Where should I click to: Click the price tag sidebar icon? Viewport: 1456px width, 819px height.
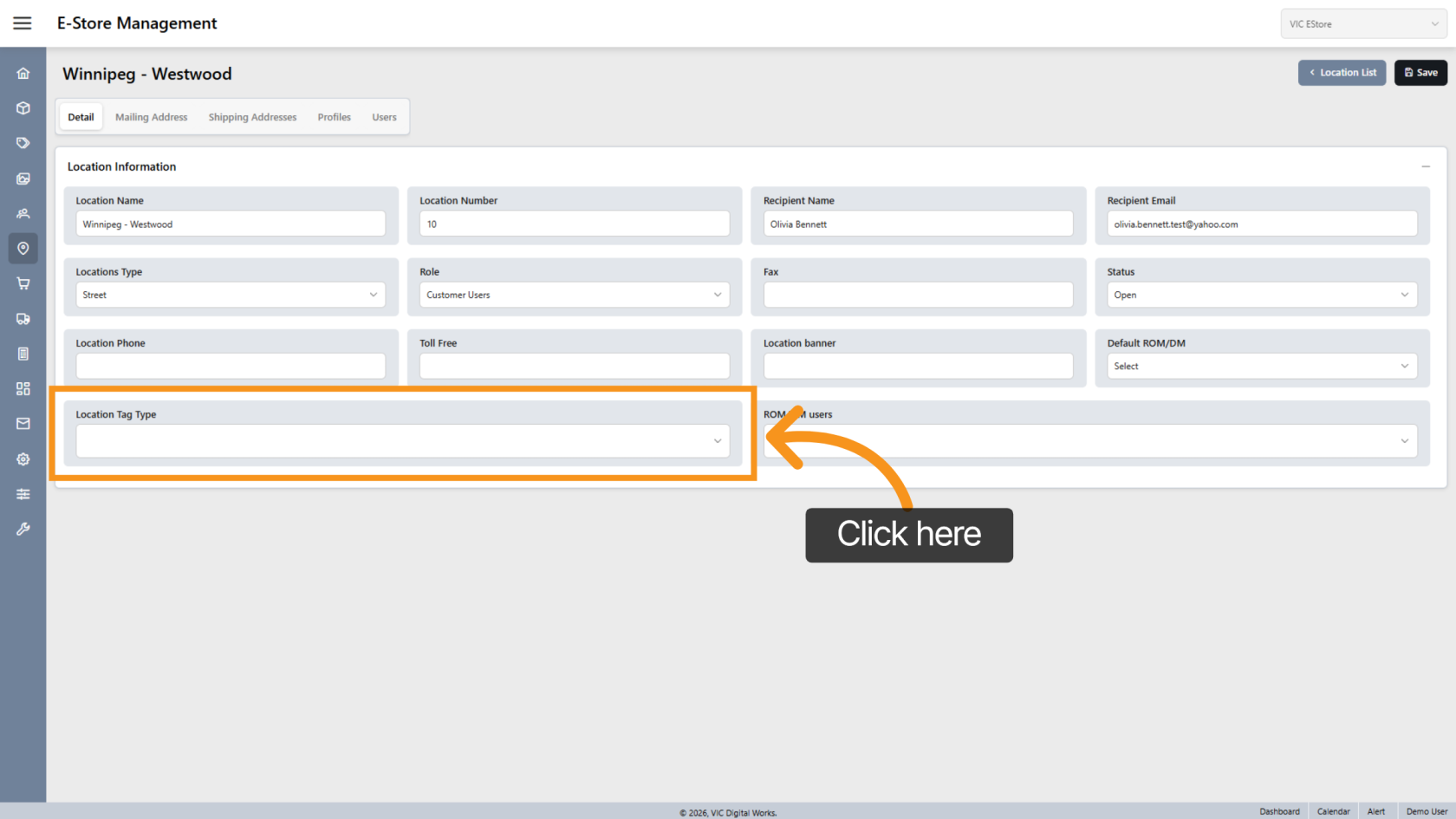click(23, 143)
